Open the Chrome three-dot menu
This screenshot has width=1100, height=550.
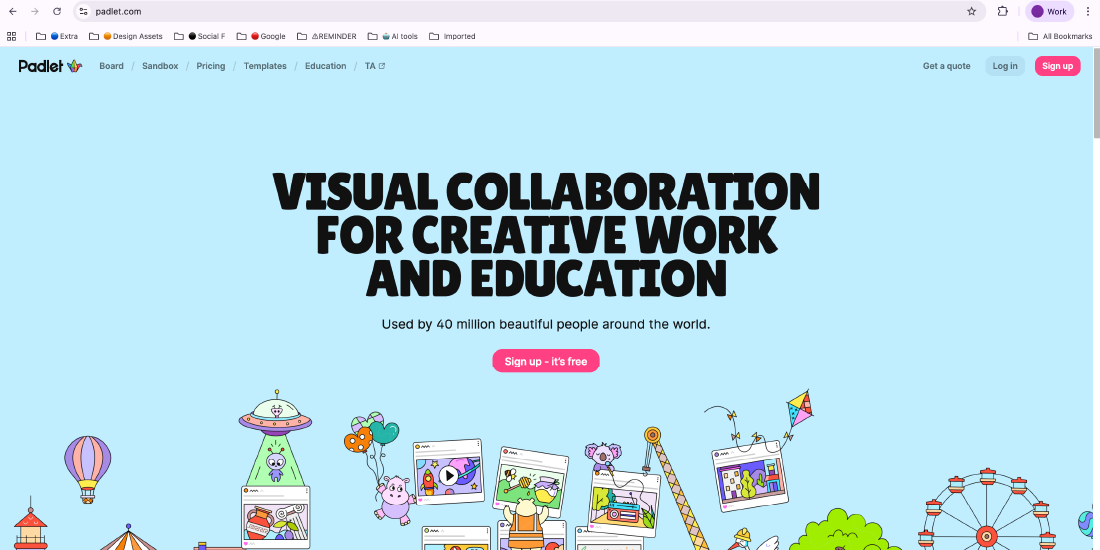tap(1088, 12)
